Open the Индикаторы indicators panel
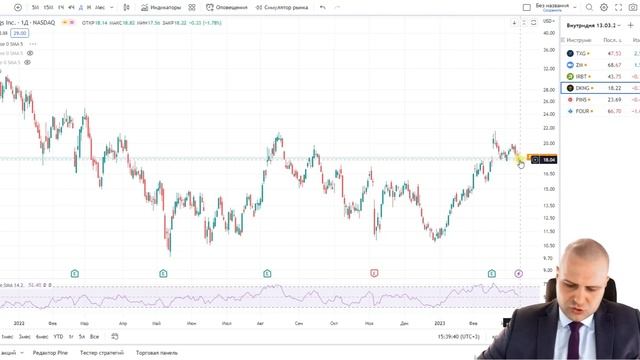 coord(161,7)
